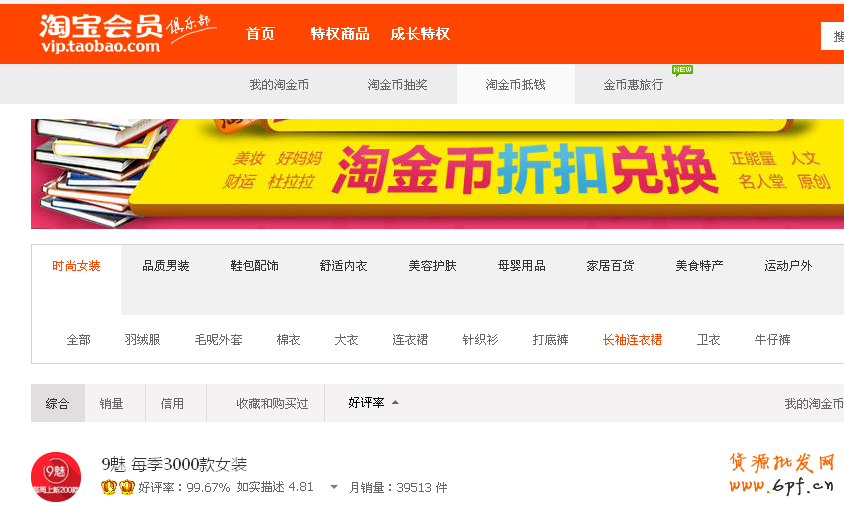The image size is (844, 507).
Task: Sort by 好评率
Action: pos(366,403)
